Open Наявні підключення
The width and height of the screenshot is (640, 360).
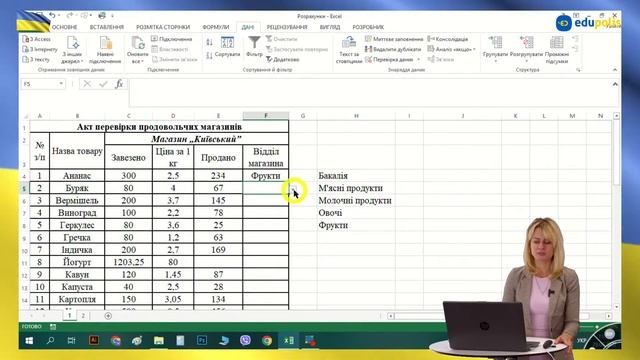105,50
